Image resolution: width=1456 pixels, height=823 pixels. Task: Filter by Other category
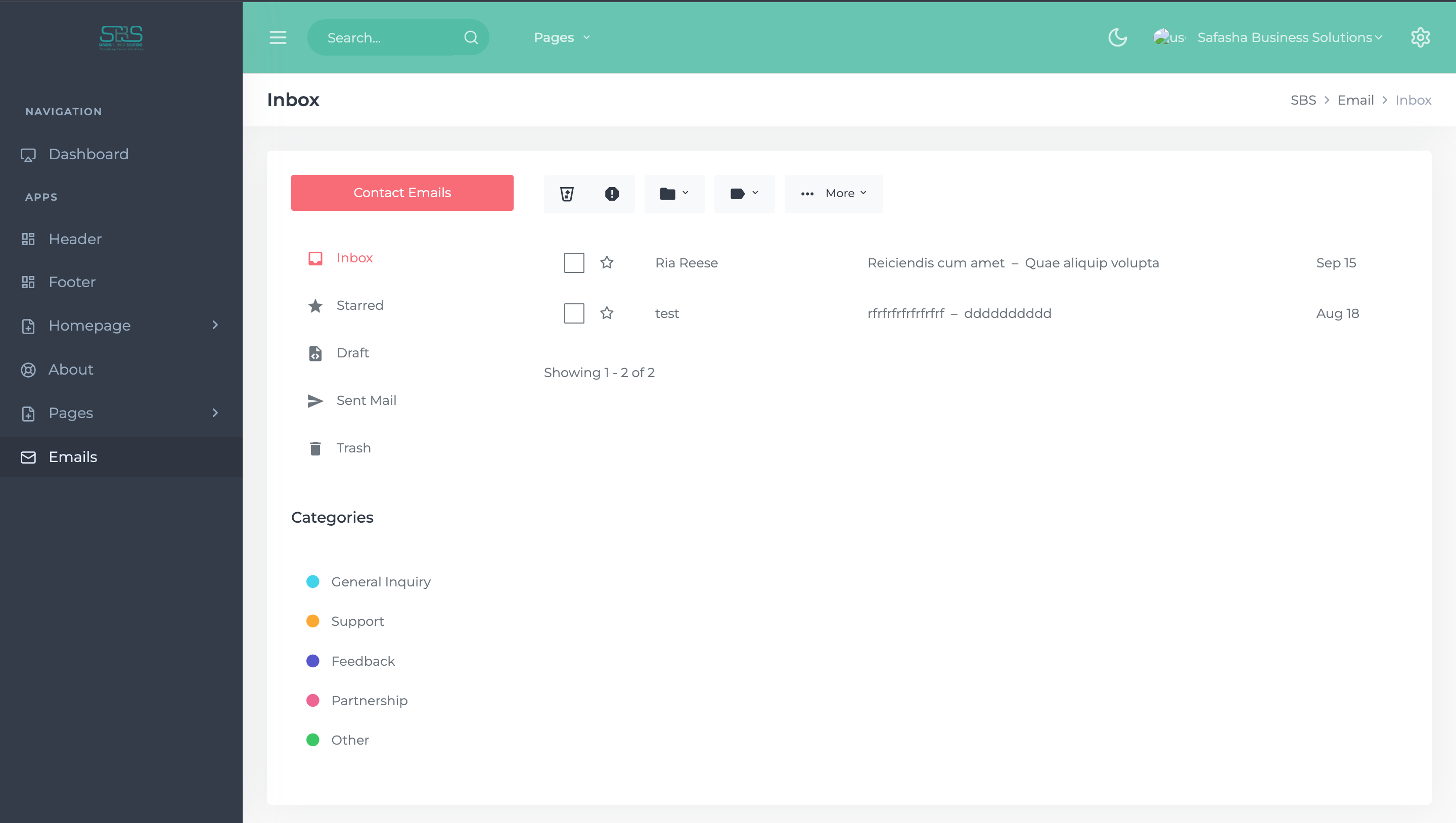click(x=337, y=740)
